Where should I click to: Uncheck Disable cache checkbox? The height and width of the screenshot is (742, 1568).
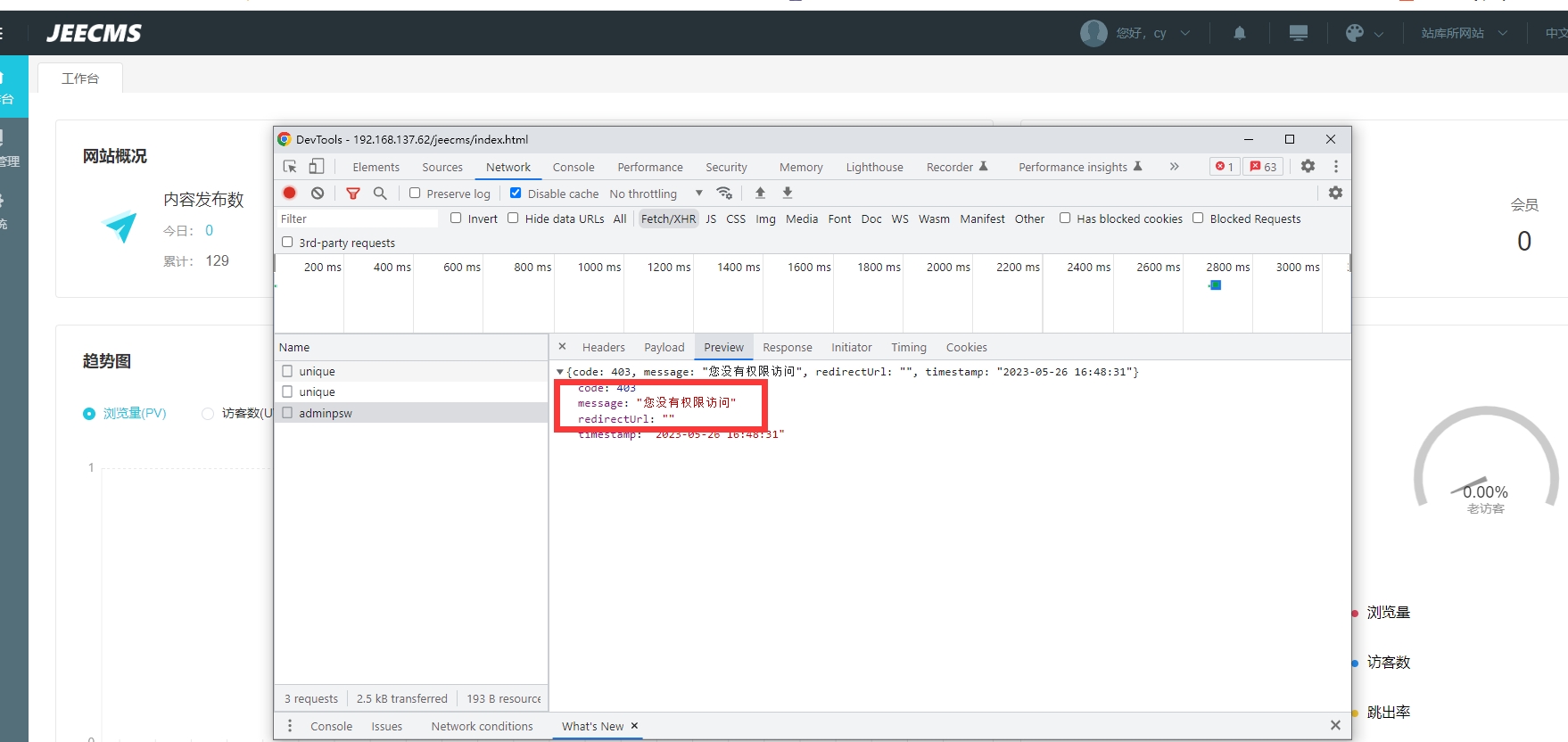(516, 193)
